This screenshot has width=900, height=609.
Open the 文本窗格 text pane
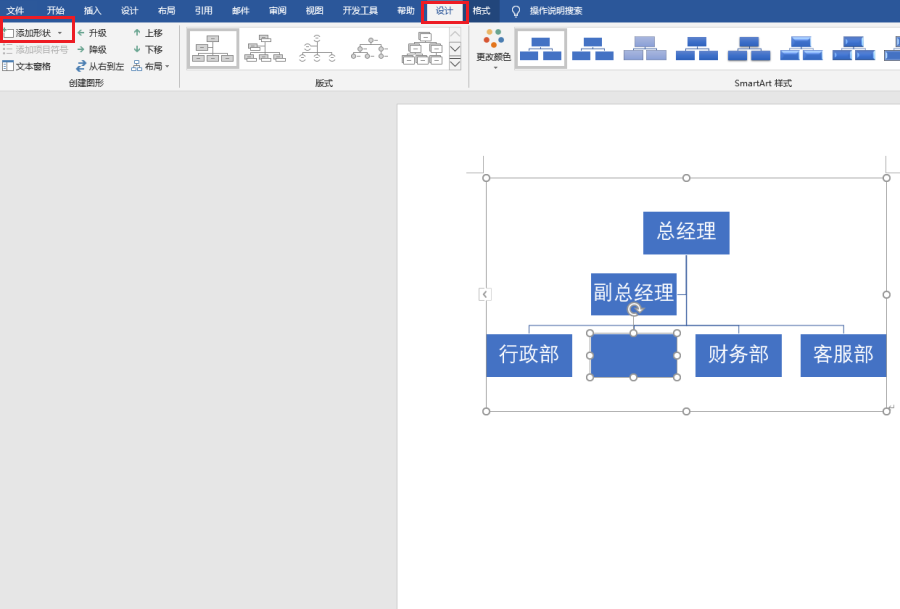27,66
